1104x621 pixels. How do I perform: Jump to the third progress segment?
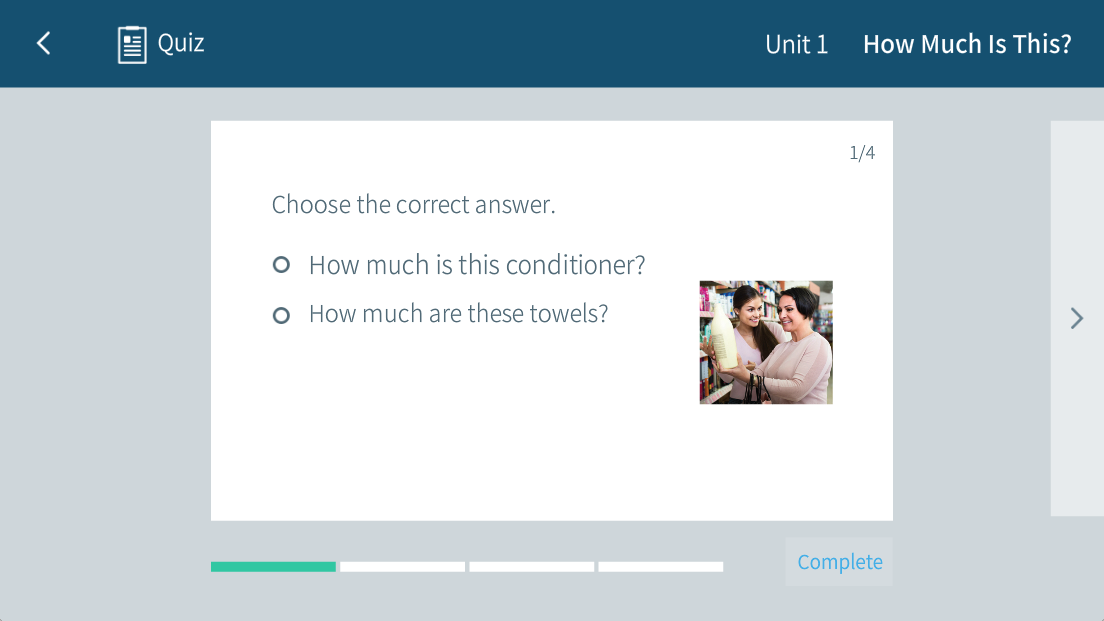tap(531, 567)
